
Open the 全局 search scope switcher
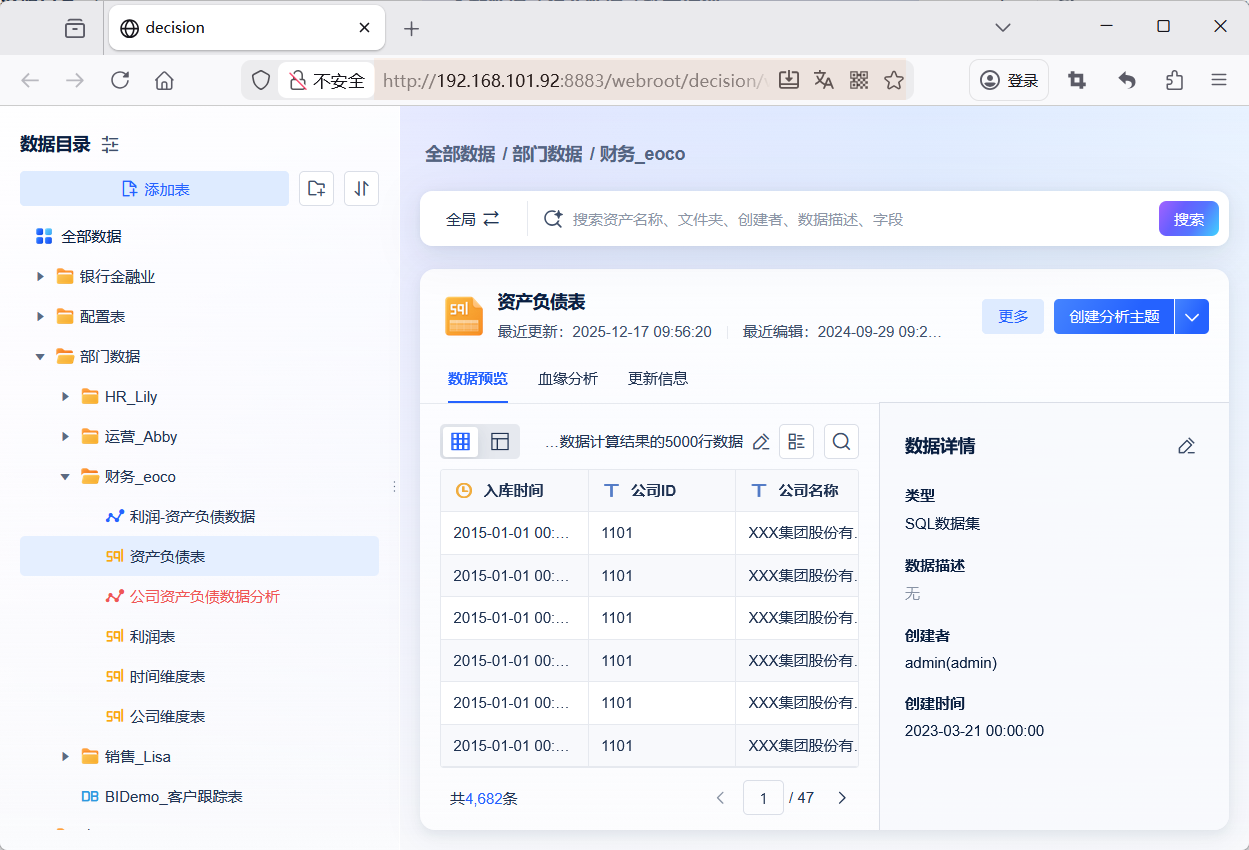click(x=472, y=219)
